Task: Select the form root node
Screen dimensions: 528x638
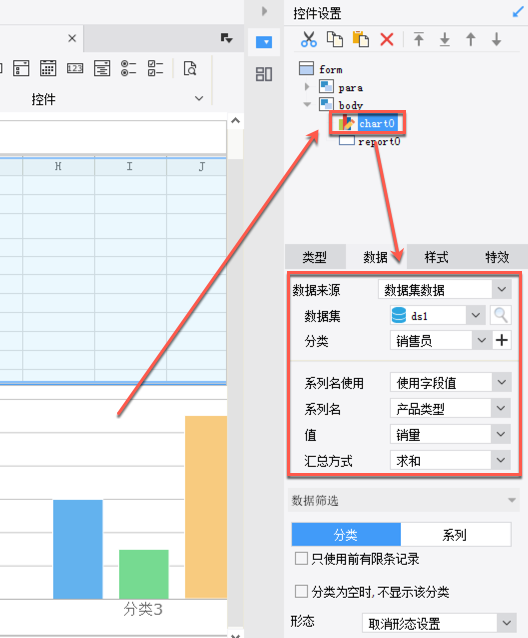Action: coord(331,70)
